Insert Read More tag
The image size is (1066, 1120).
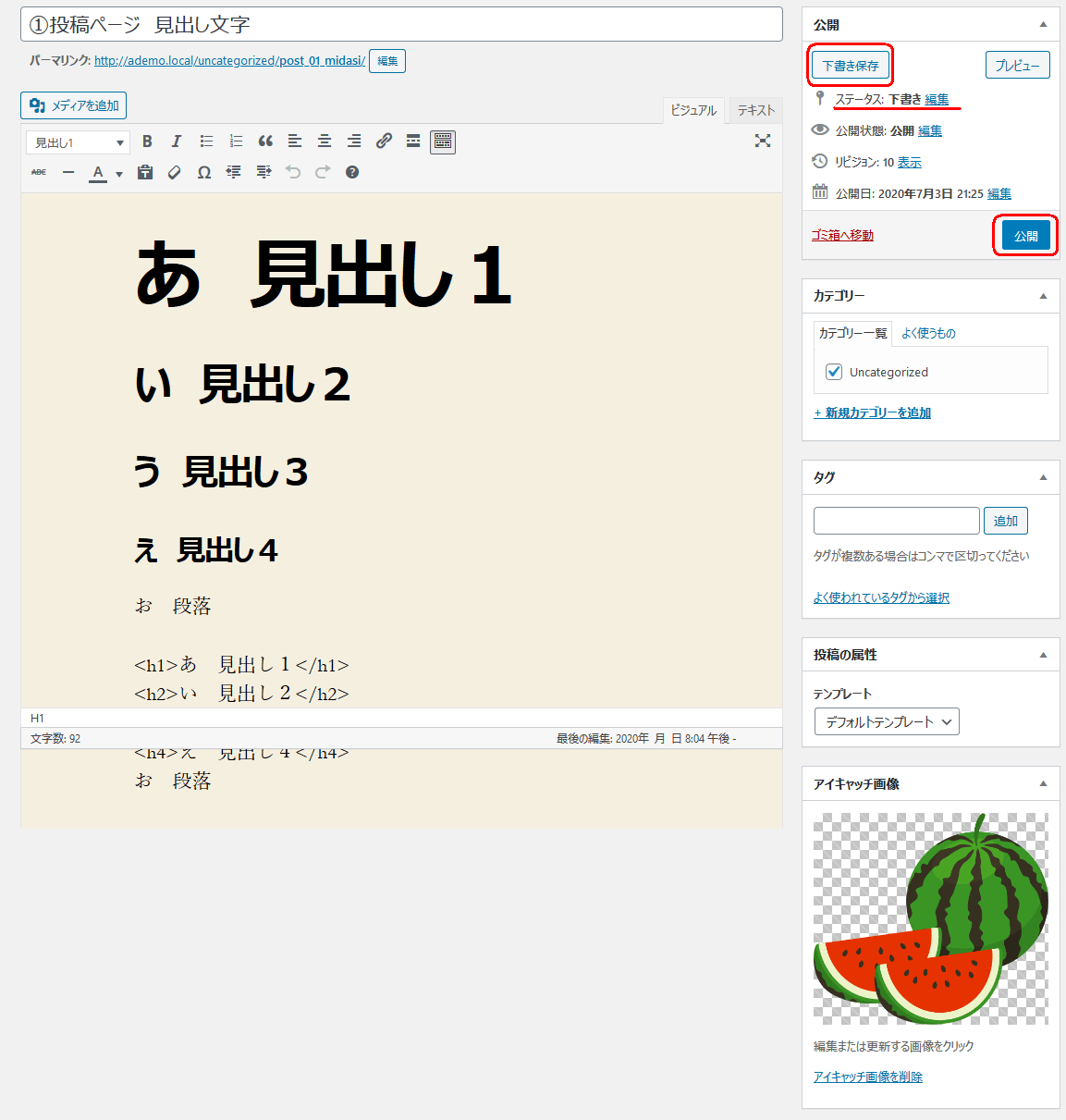(x=413, y=142)
